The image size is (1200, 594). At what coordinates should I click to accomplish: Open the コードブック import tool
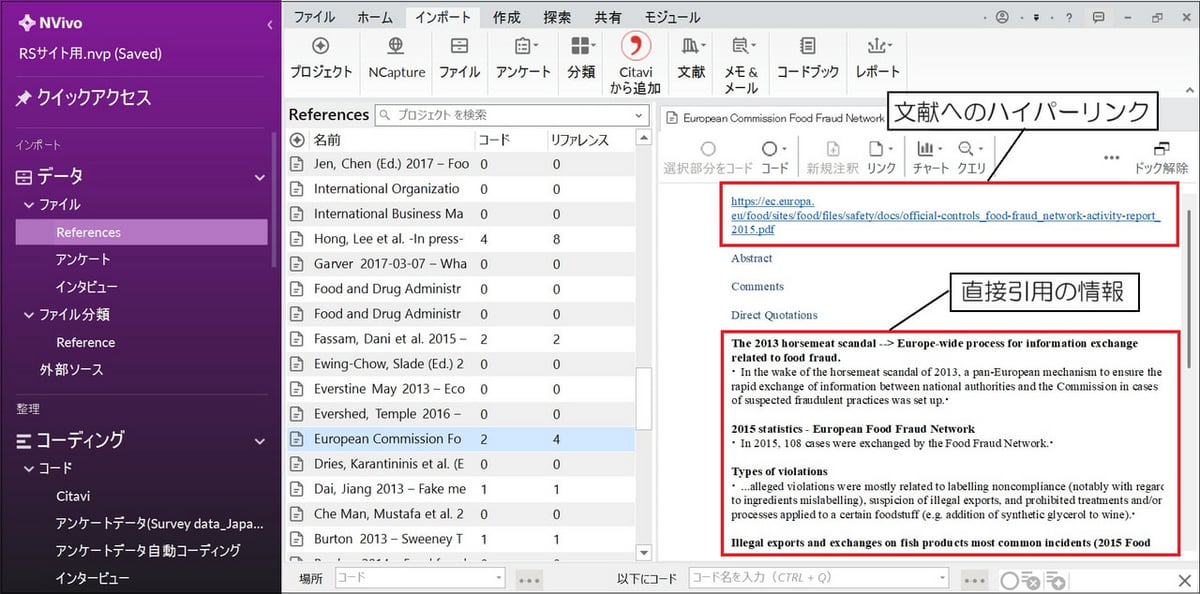point(807,47)
